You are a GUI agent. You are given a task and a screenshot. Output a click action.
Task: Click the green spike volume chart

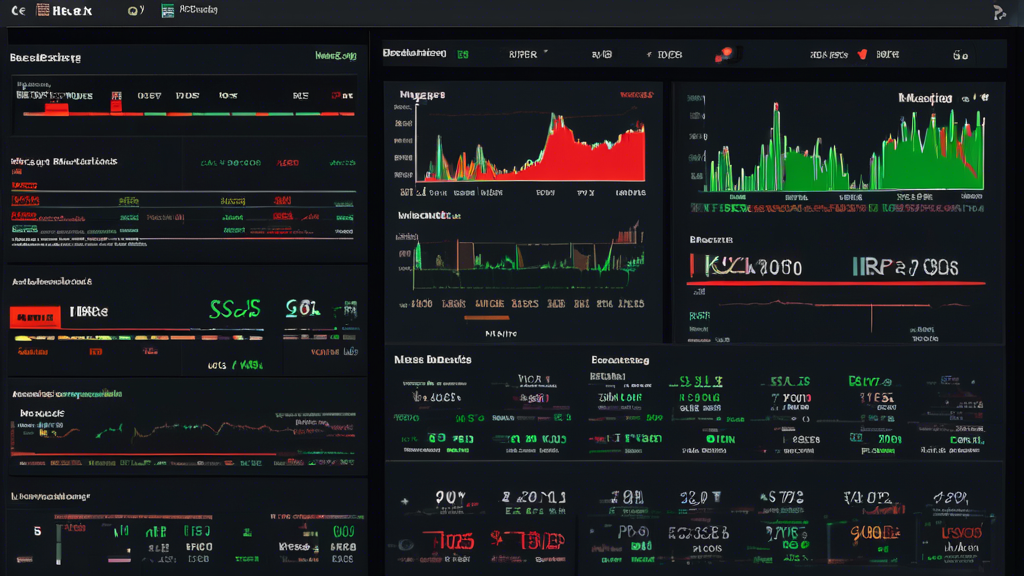(842, 147)
